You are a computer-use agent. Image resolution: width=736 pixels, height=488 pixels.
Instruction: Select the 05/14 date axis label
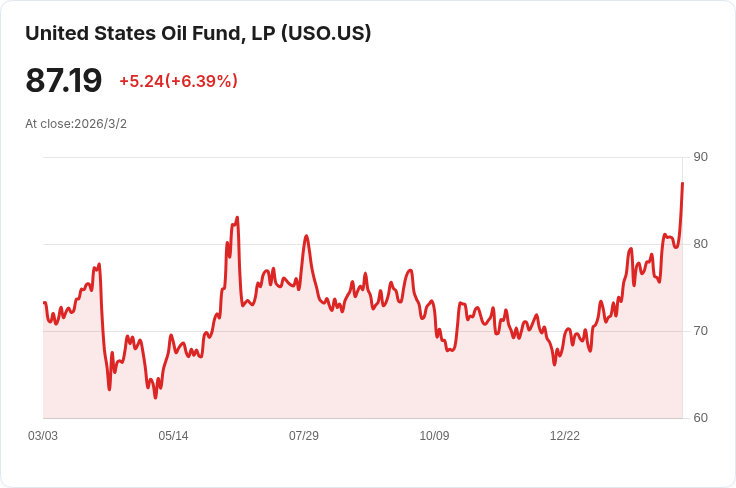tap(173, 436)
